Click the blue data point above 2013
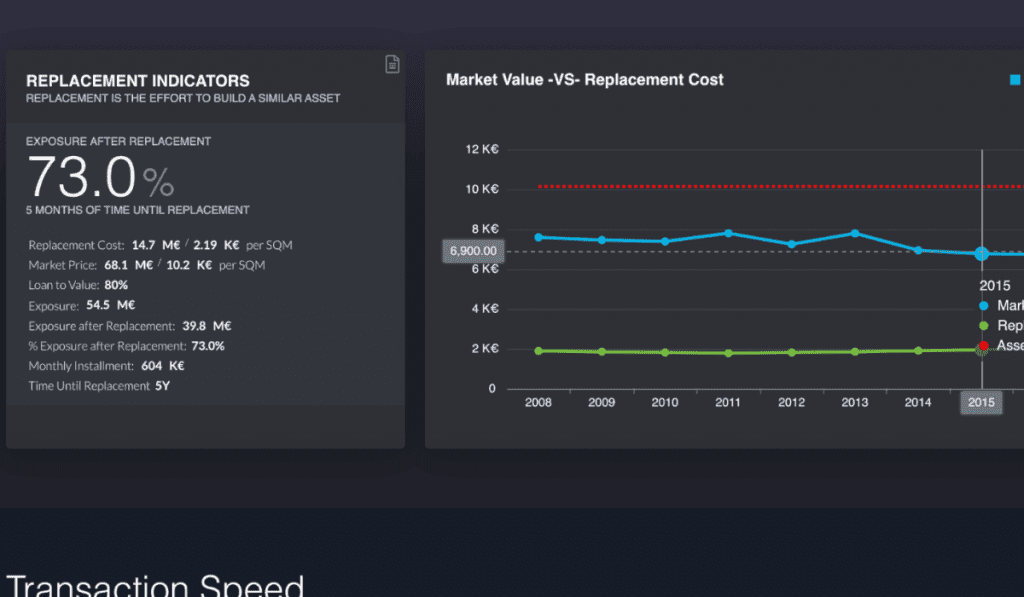This screenshot has width=1024, height=597. coord(854,232)
